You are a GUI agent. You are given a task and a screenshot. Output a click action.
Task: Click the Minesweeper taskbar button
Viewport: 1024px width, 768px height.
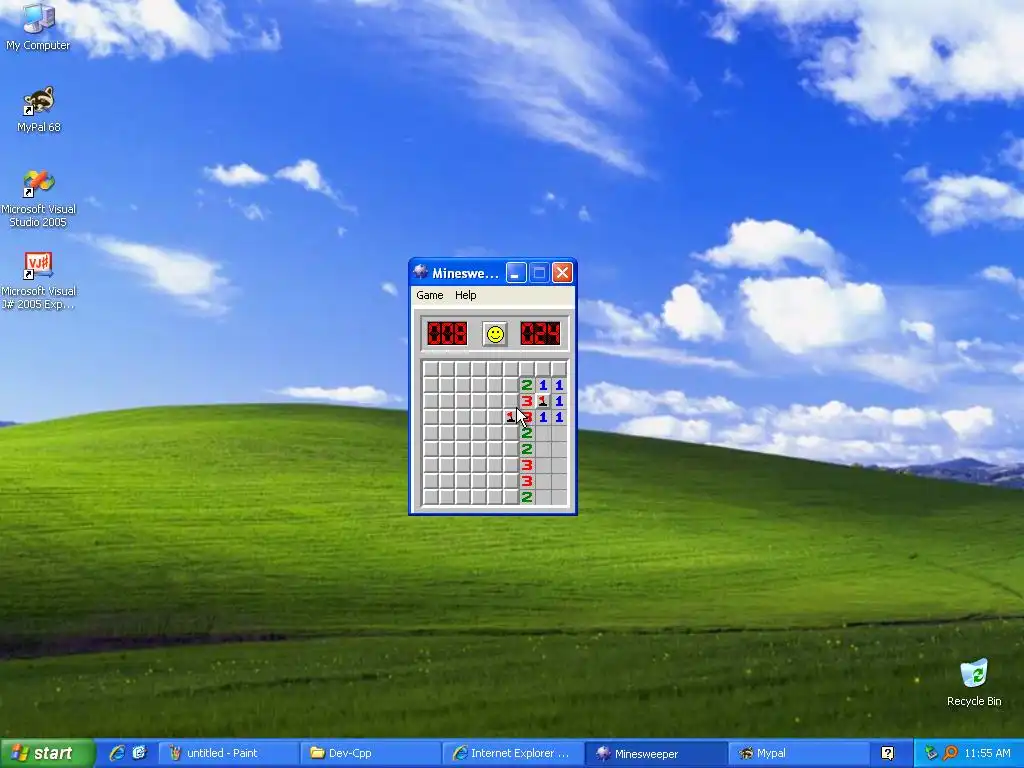656,753
